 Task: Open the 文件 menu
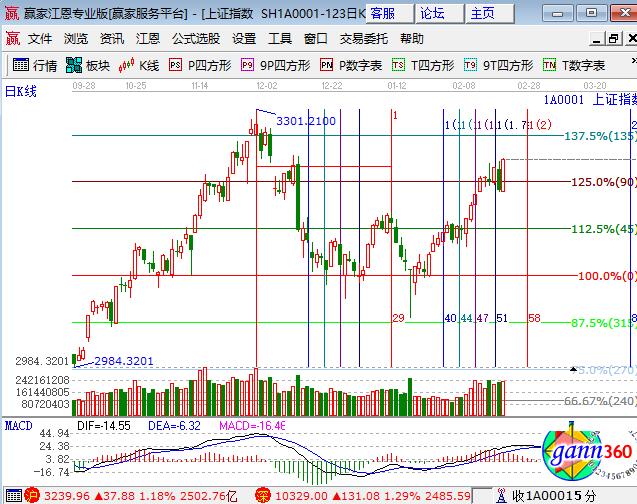[x=40, y=39]
